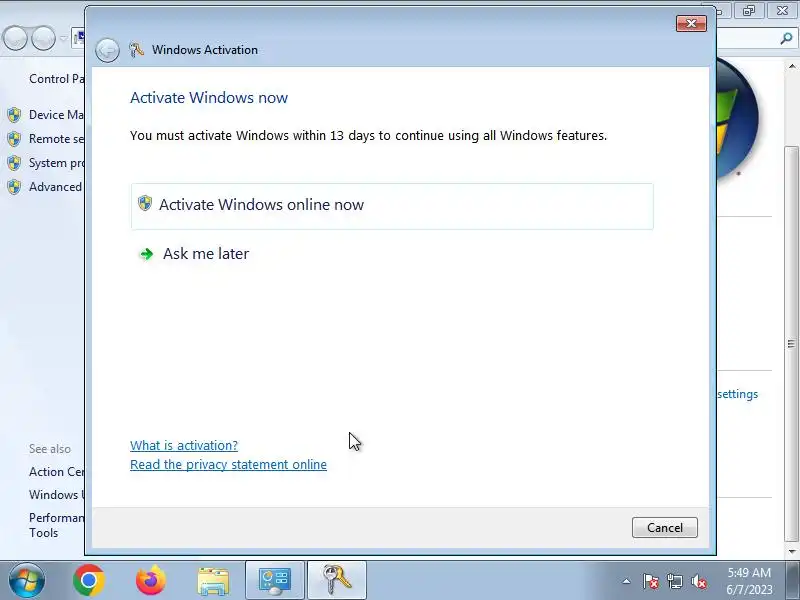Switch to the Windows Activation taskbar button
800x600 pixels.
point(337,581)
